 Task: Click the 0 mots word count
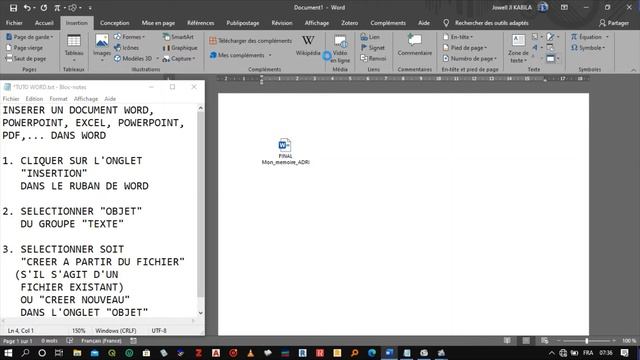[49, 340]
